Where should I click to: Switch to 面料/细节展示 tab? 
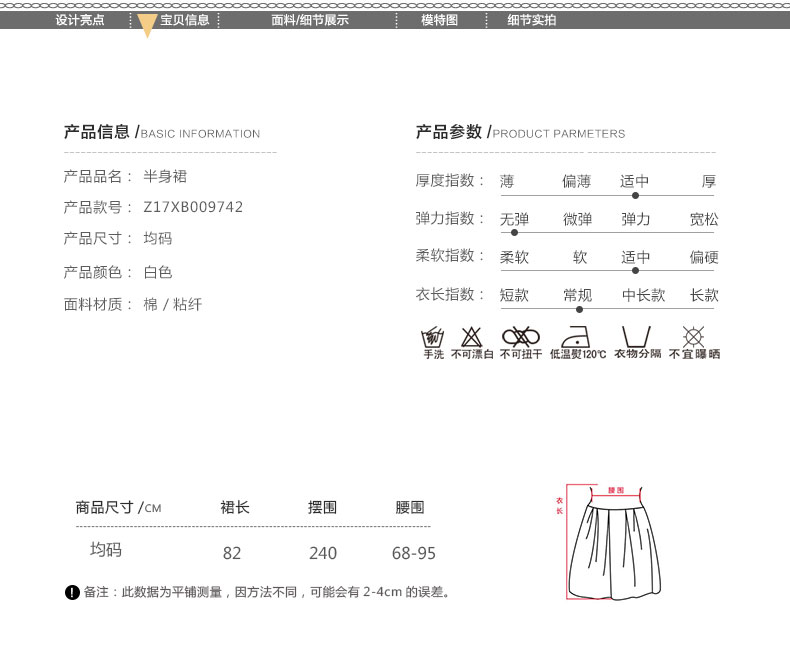click(x=310, y=20)
